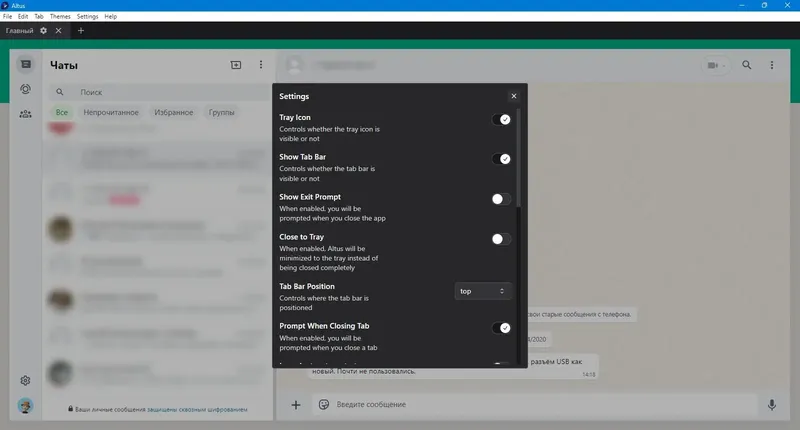The width and height of the screenshot is (800, 430).
Task: Click the Altus app icon in title bar
Action: 5,5
